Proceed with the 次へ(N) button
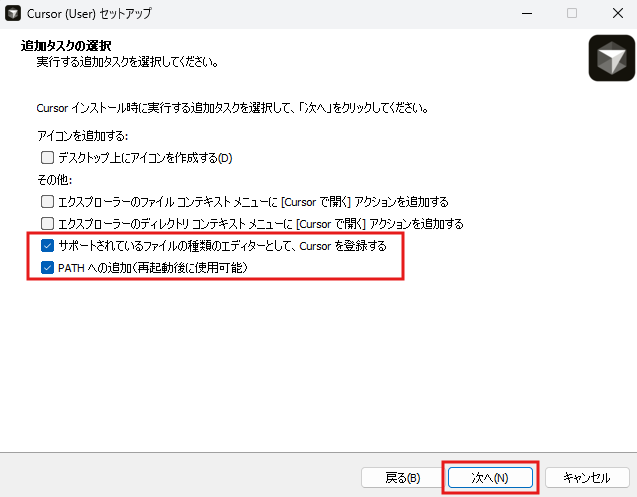637x497 pixels. (x=490, y=477)
